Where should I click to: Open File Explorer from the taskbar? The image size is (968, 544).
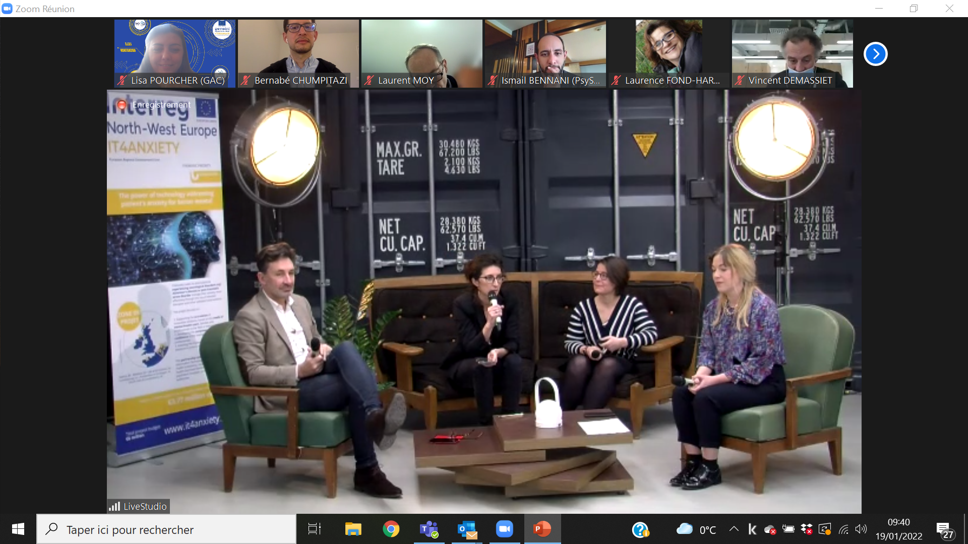point(353,529)
